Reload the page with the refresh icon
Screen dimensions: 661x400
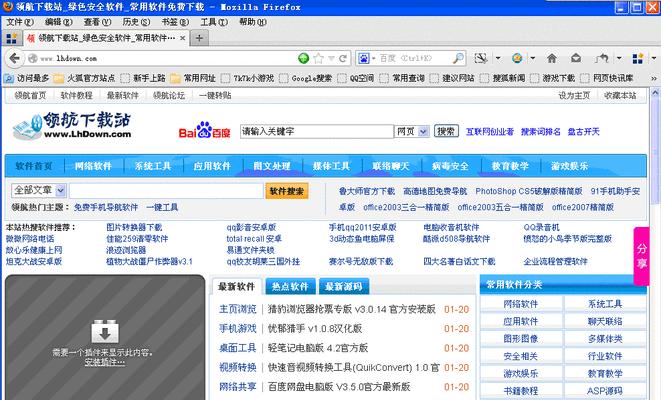[343, 59]
